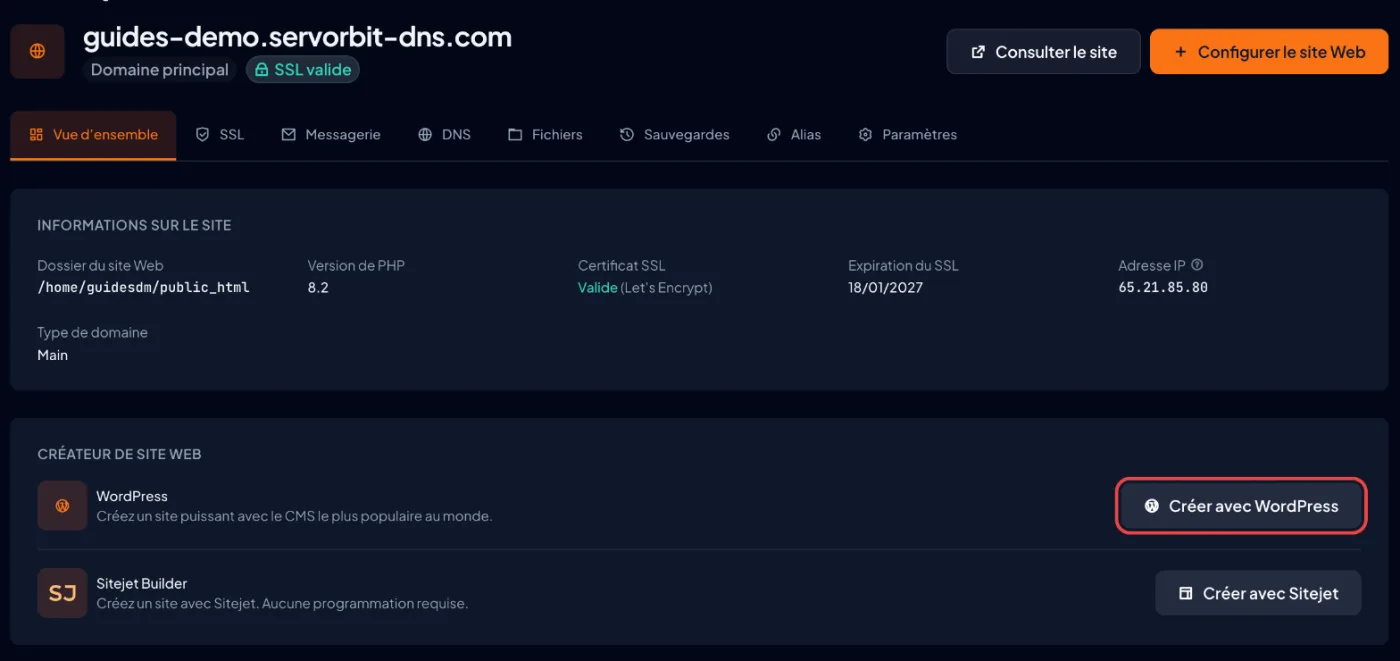
Task: Open the Fichiers tab
Action: [x=545, y=135]
